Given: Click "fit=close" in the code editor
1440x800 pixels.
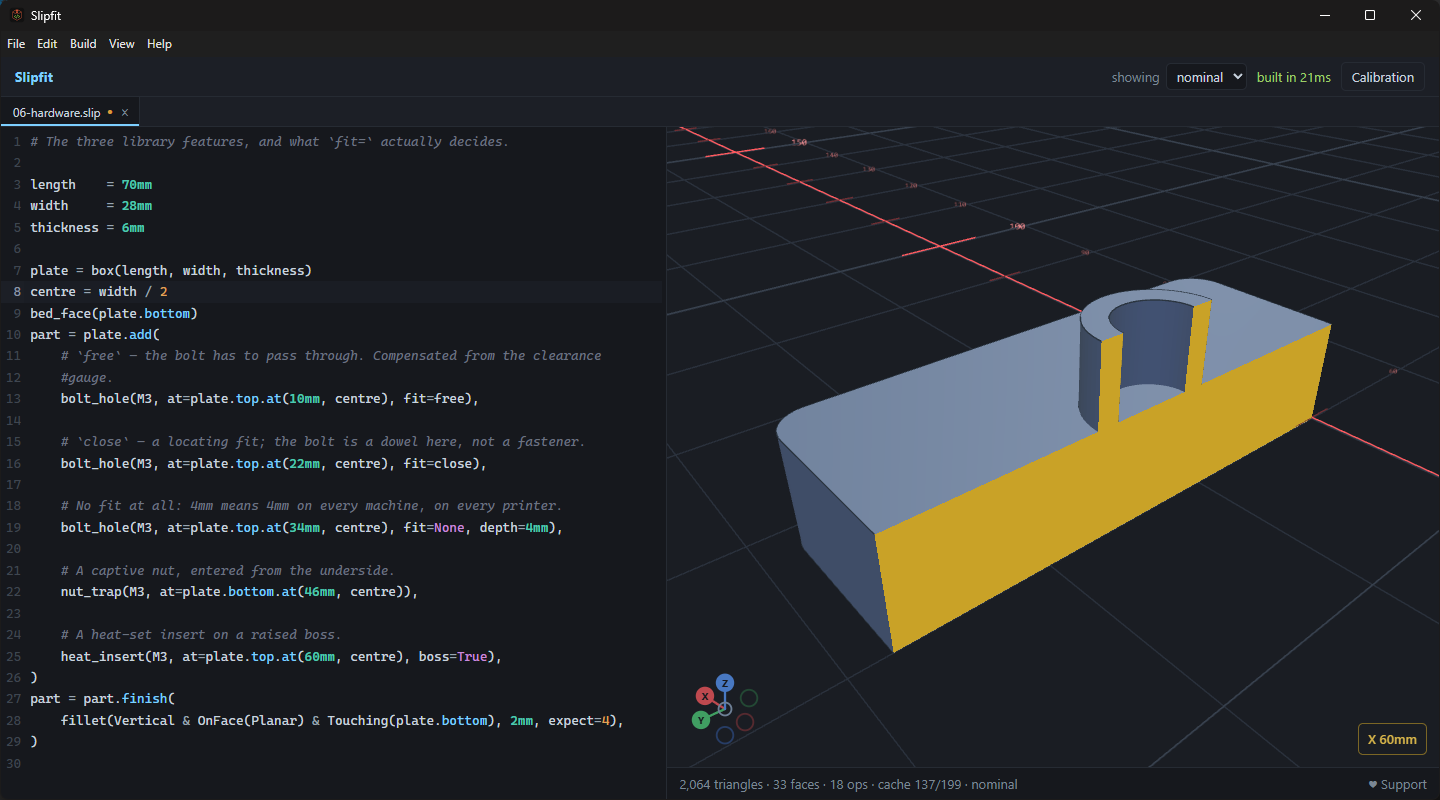Looking at the screenshot, I should 442,463.
